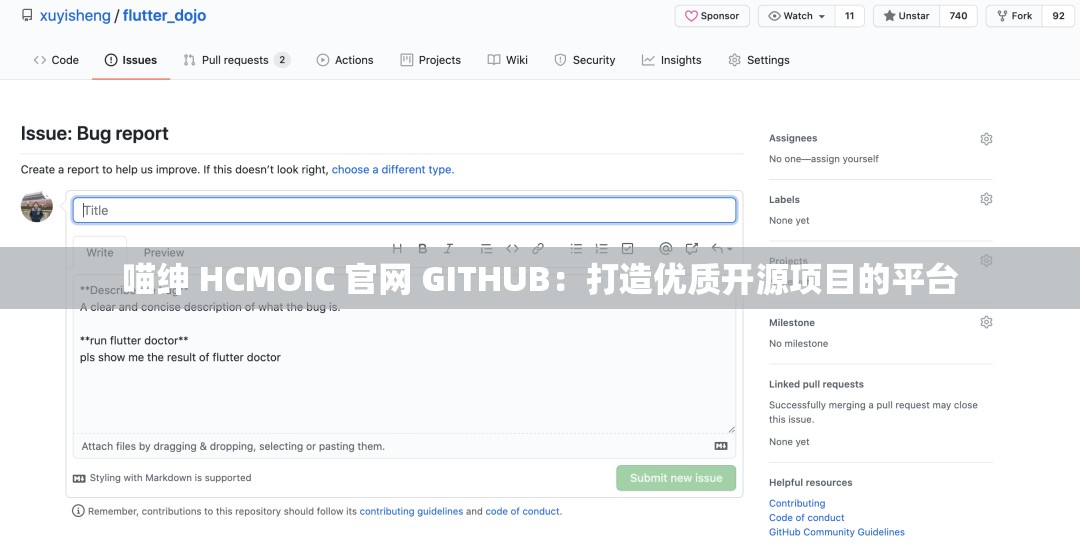Select the Preview tab of the editor
This screenshot has width=1080, height=557.
tap(164, 253)
